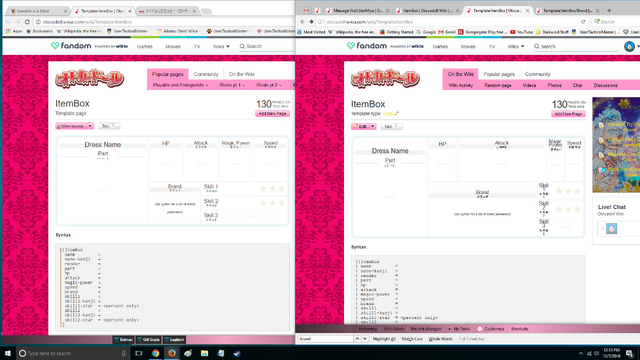Image resolution: width=640 pixels, height=360 pixels.
Task: Open Bookmarks star folder in Chrome bar
Action: [39, 31]
